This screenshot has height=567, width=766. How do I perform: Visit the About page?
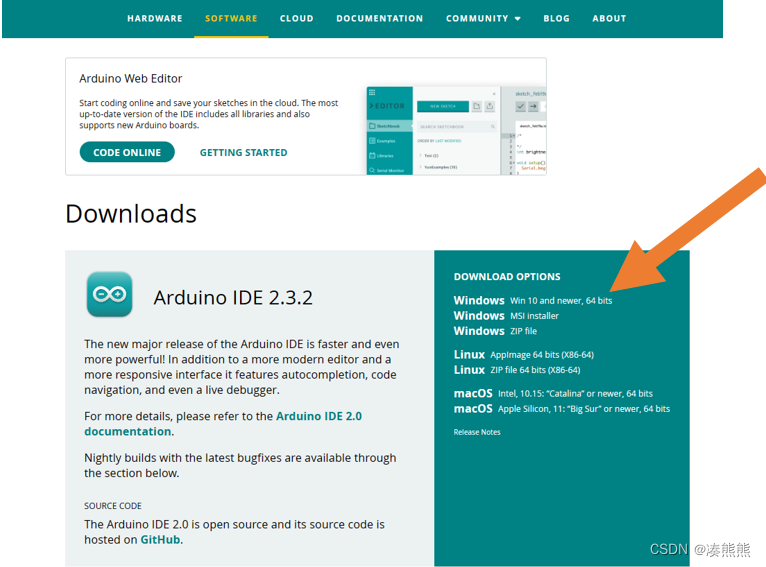coord(609,19)
